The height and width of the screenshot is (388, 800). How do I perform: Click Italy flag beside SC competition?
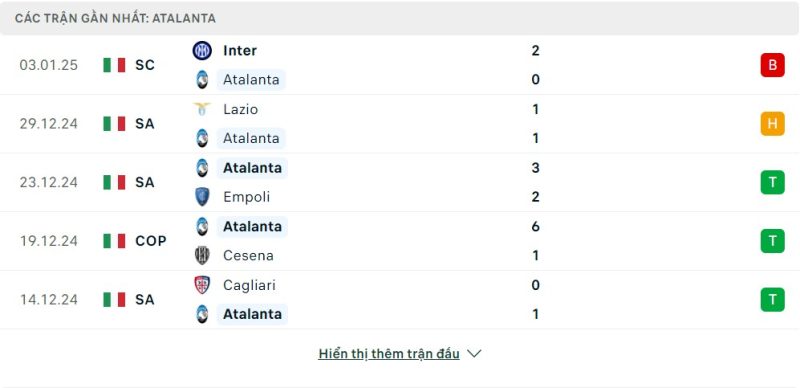(114, 65)
